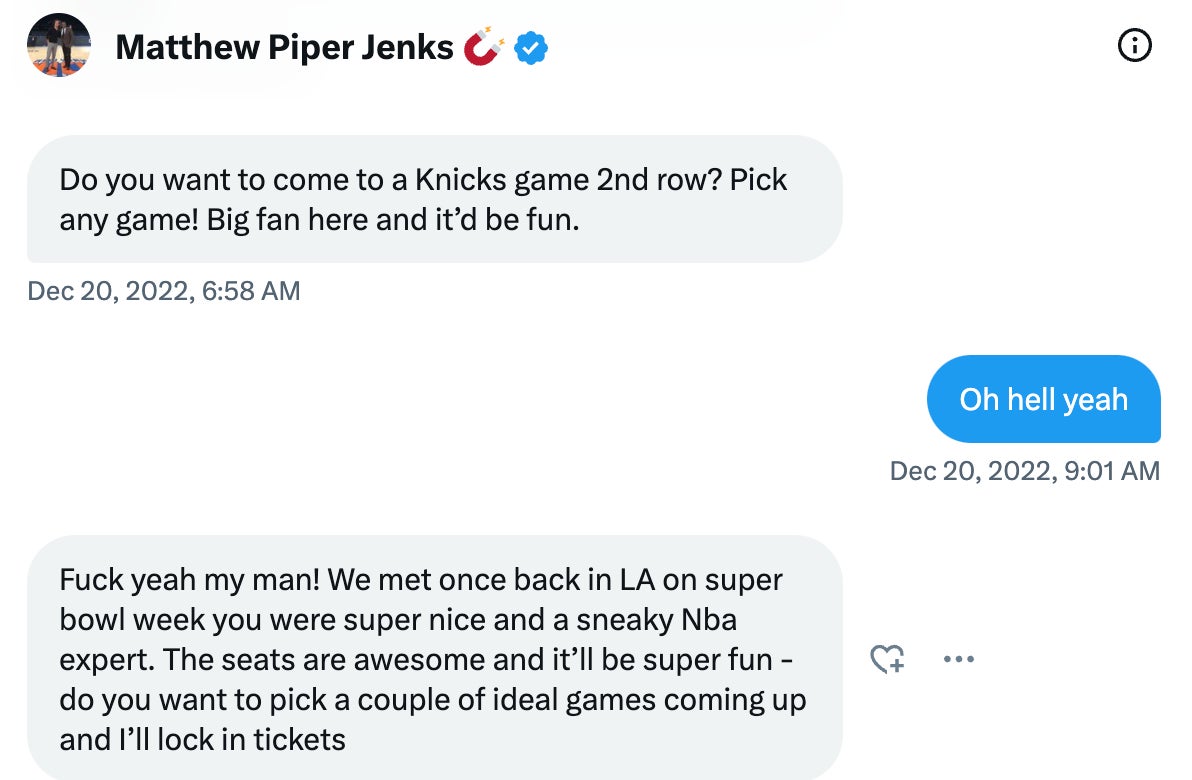Click the 9:01 AM timestamp
The image size is (1192, 780).
click(1025, 470)
